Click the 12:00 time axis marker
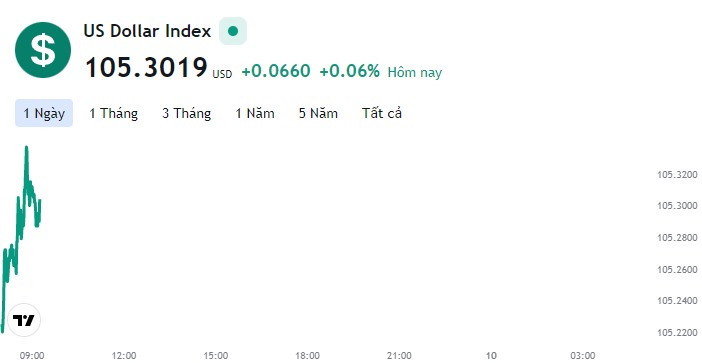702x363 pixels. tap(124, 355)
